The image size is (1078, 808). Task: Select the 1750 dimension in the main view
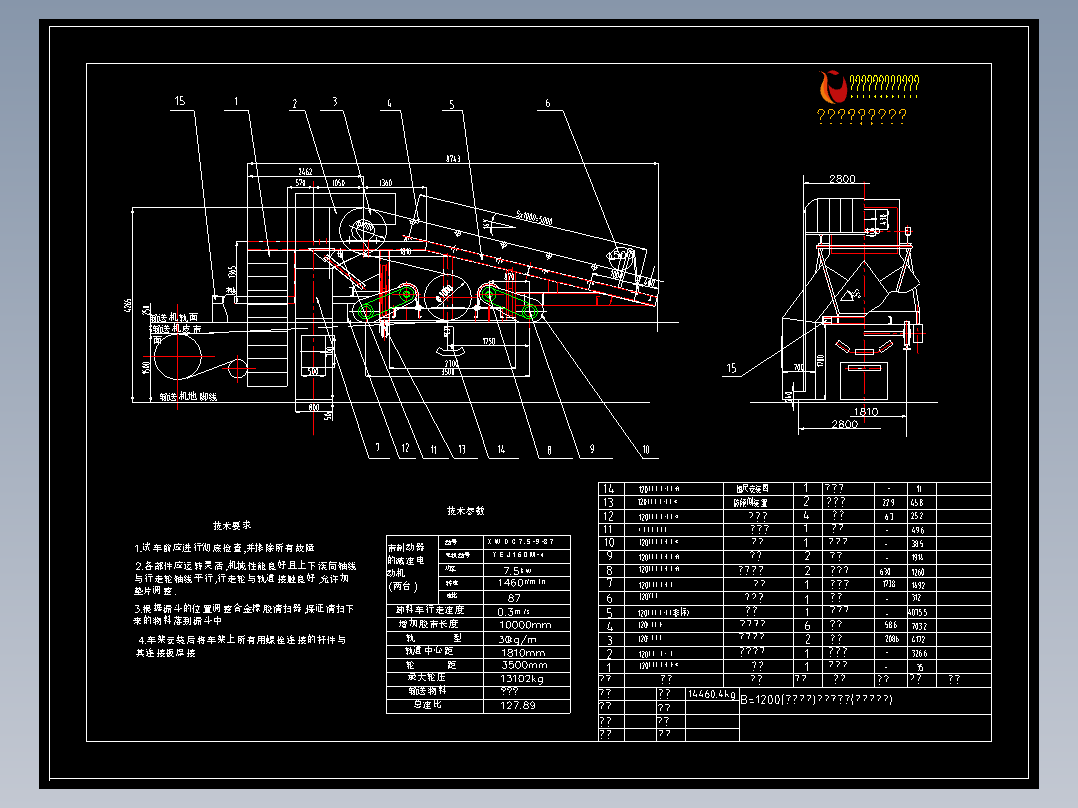489,341
